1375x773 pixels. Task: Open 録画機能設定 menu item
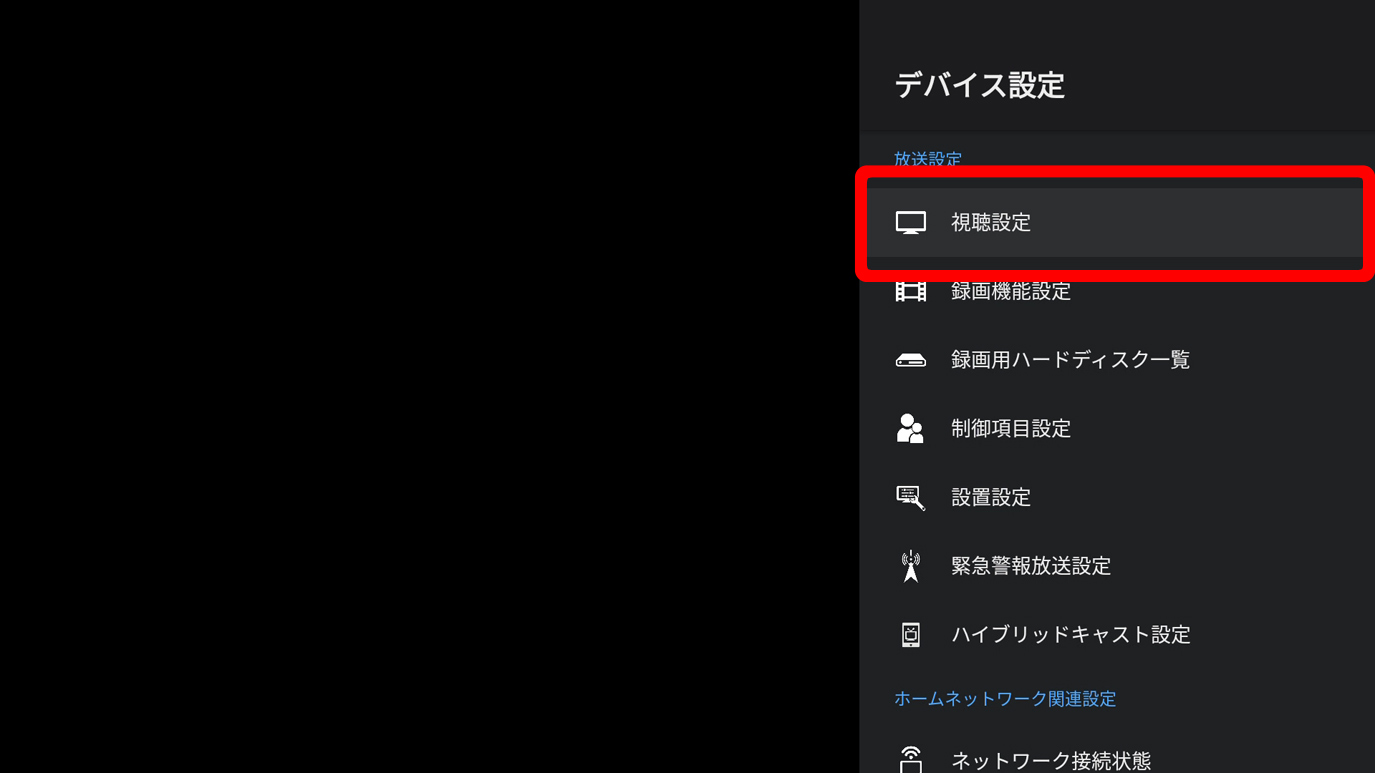[1117, 291]
